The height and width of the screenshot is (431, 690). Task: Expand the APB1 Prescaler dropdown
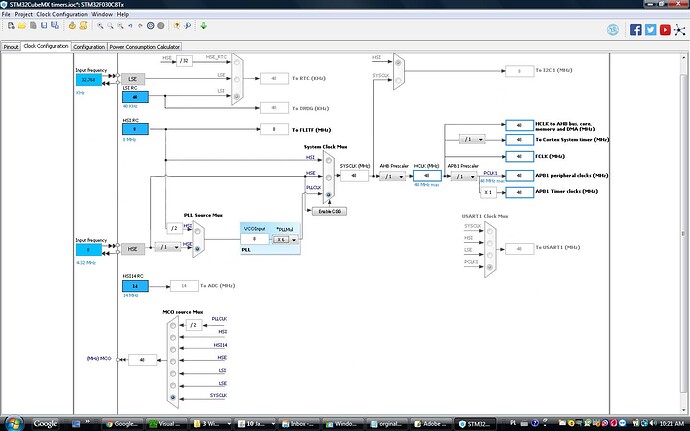(x=463, y=176)
